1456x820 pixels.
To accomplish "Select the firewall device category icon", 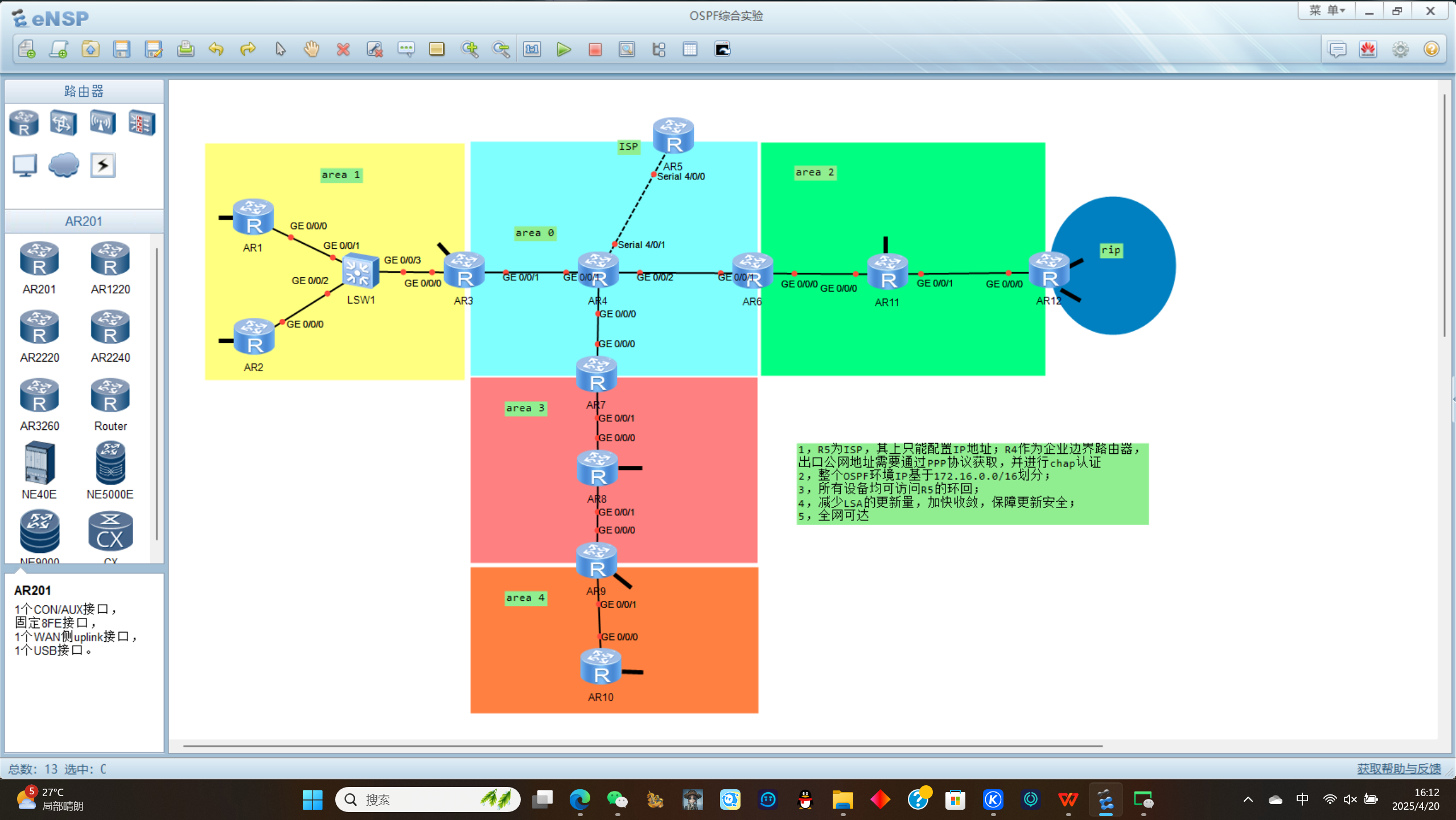I will 141,122.
